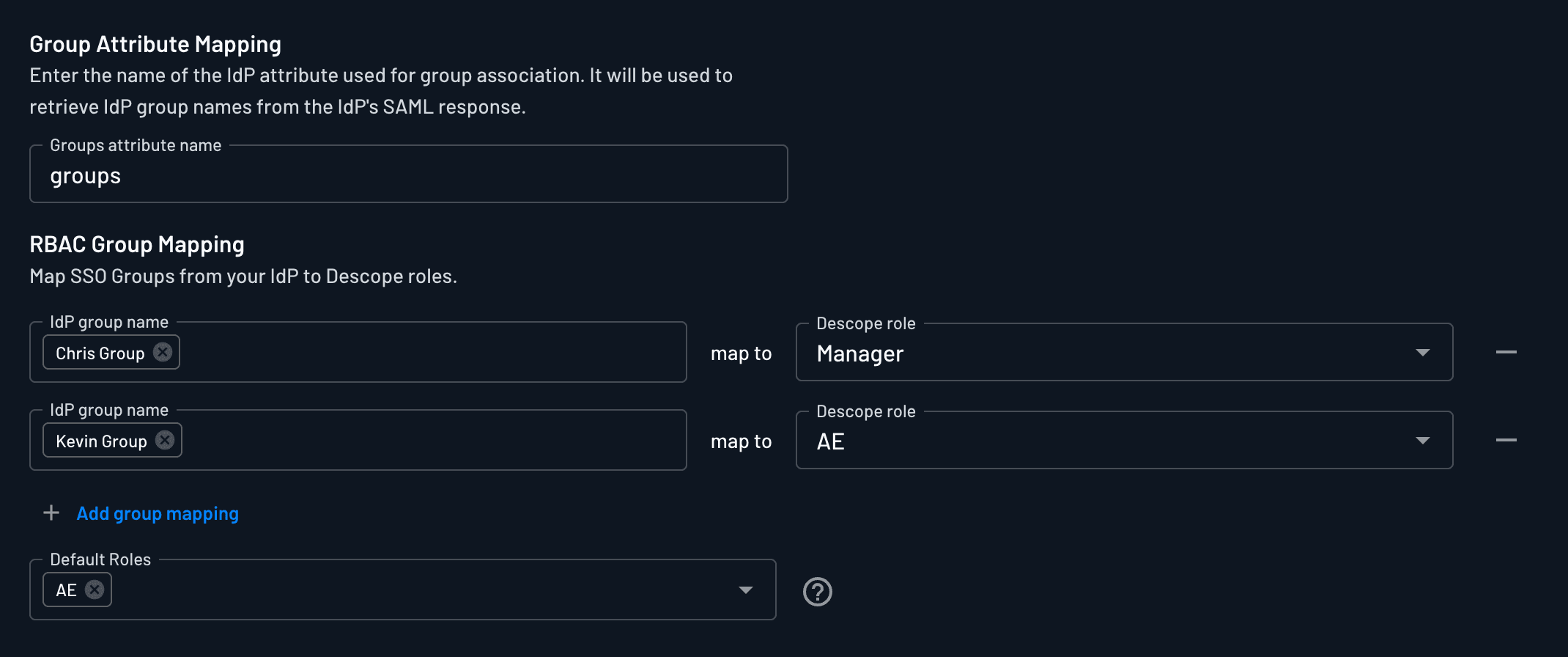Open the Manager Descope role dropdown
Viewport: 1568px width, 657px height.
1423,353
